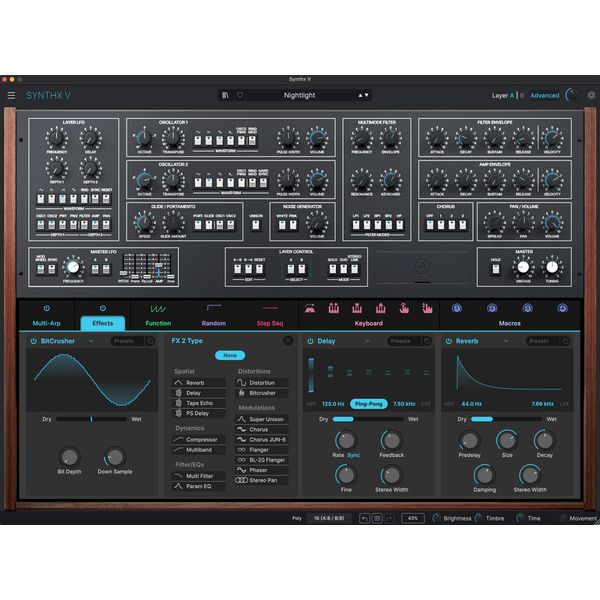This screenshot has height=600, width=600.
Task: Click the fourth Macros knob icon
Action: 562,308
